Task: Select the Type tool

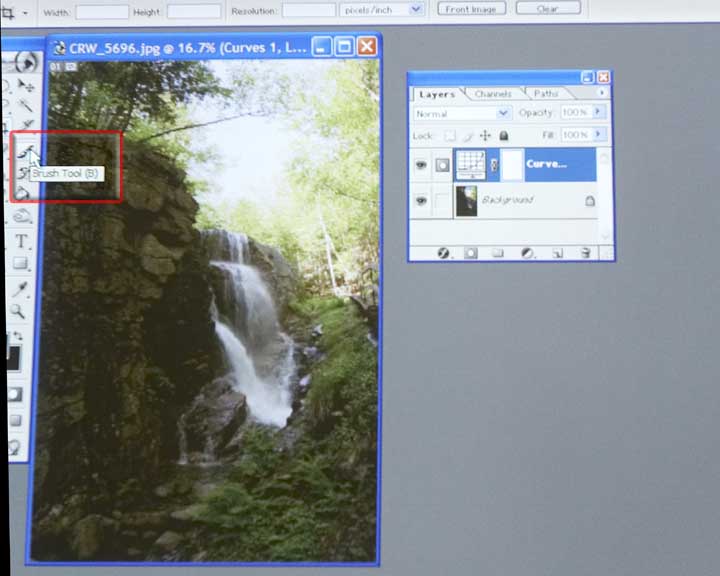Action: [21, 241]
